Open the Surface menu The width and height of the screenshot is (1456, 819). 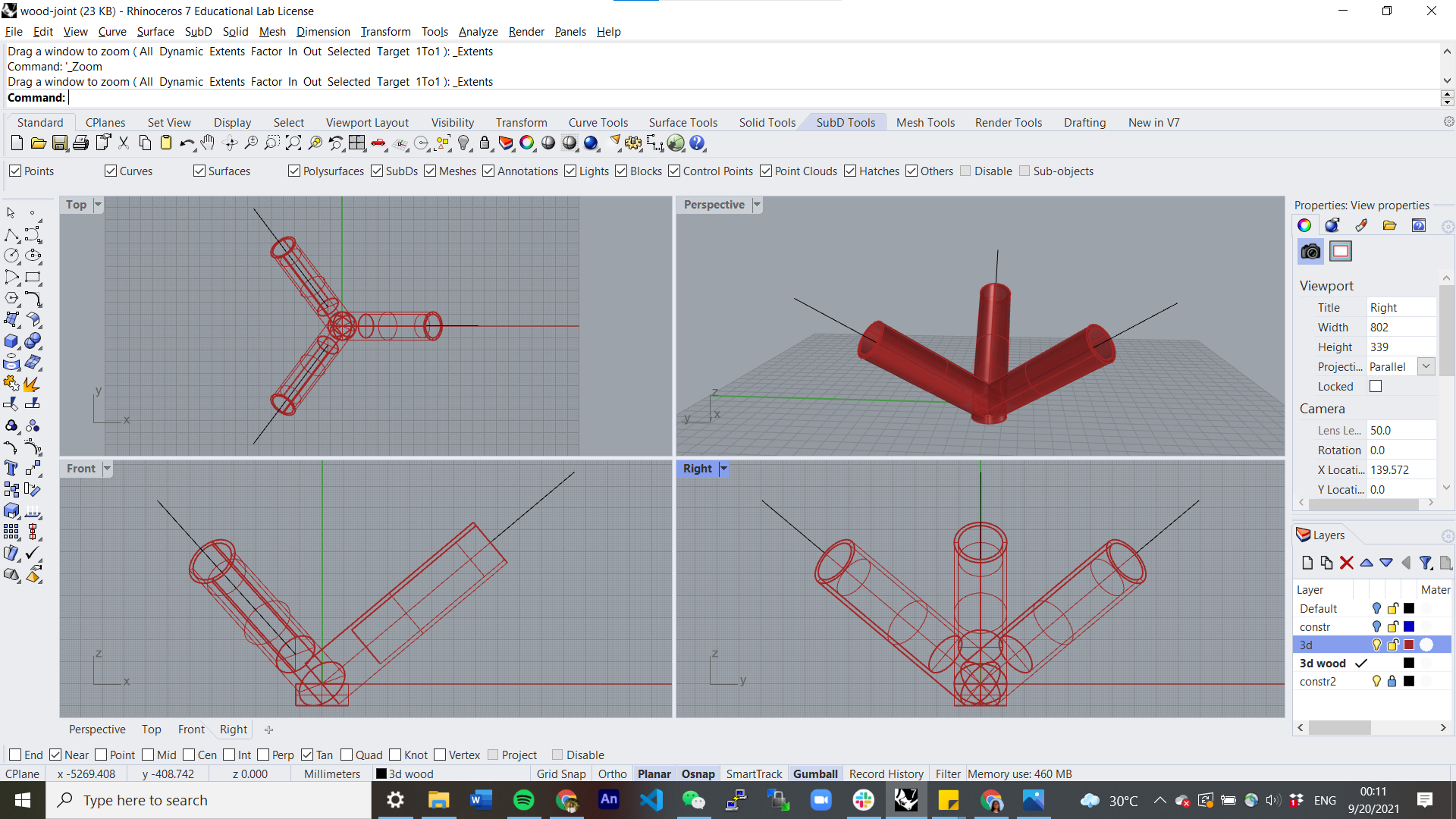pyautogui.click(x=155, y=32)
